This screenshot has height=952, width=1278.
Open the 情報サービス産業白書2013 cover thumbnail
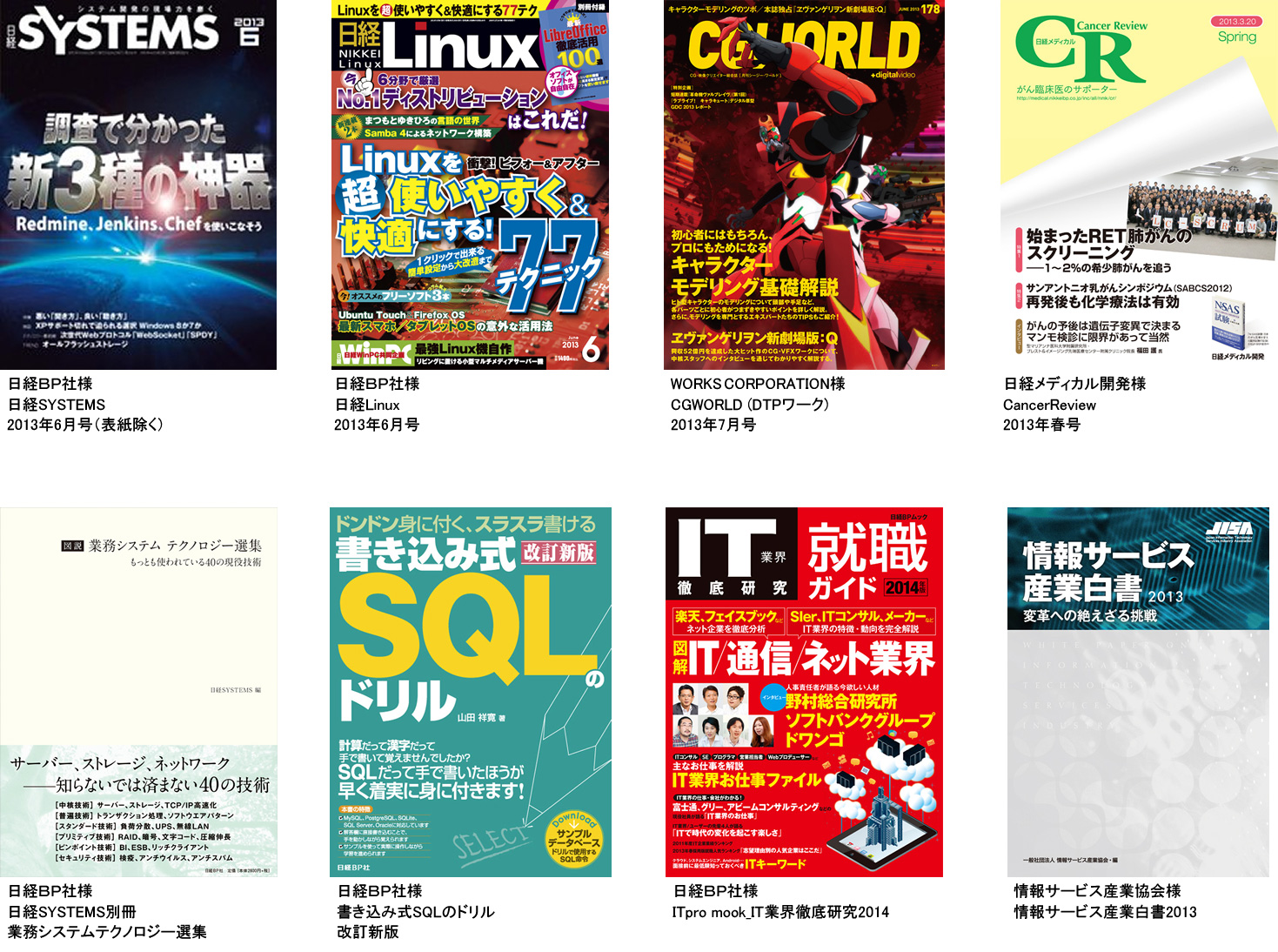1138,692
